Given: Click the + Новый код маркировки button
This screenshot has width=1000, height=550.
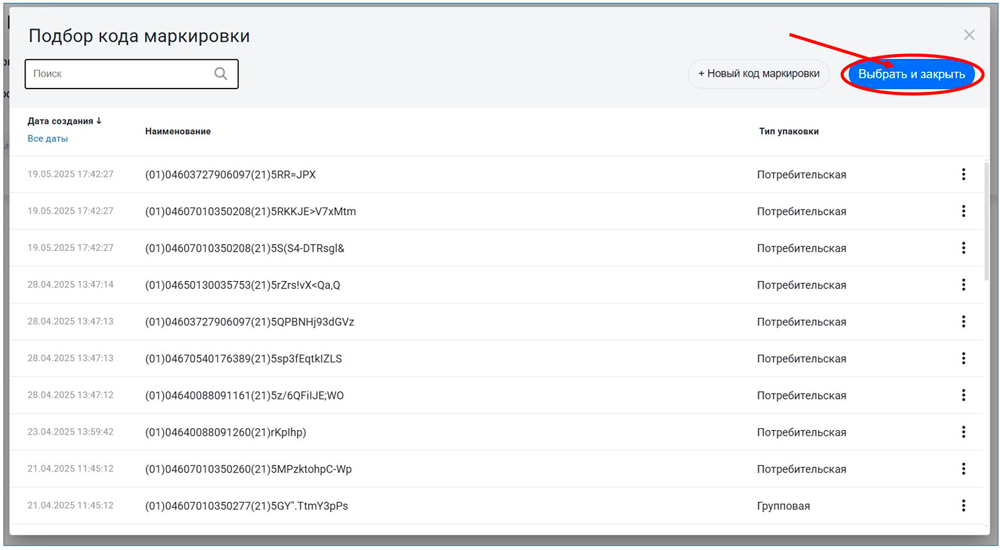Looking at the screenshot, I should 758,74.
